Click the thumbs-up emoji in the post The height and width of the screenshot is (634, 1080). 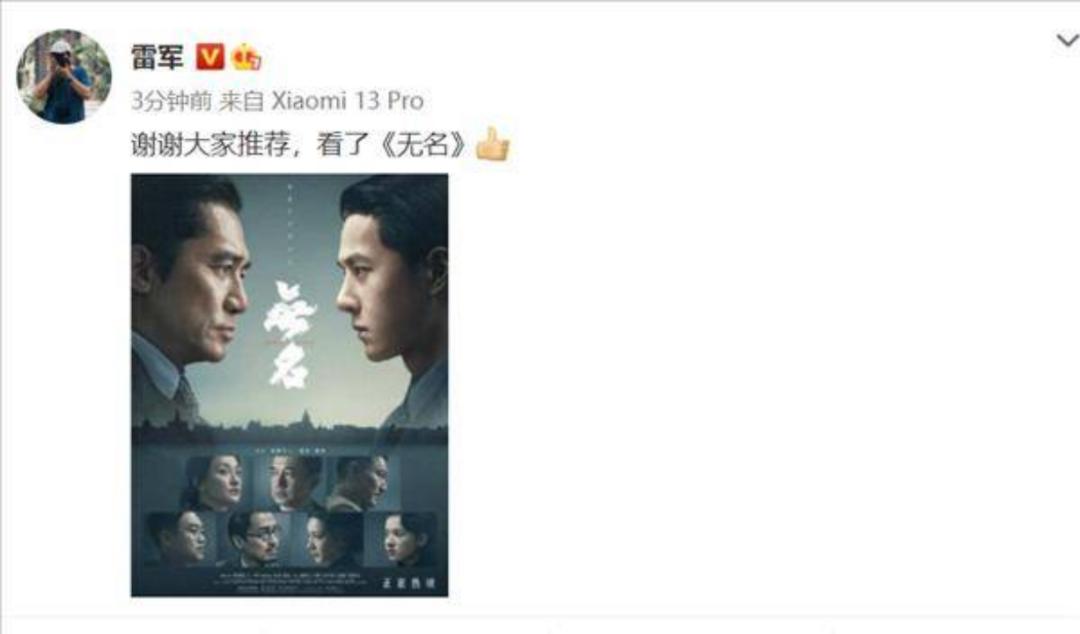pyautogui.click(x=492, y=144)
